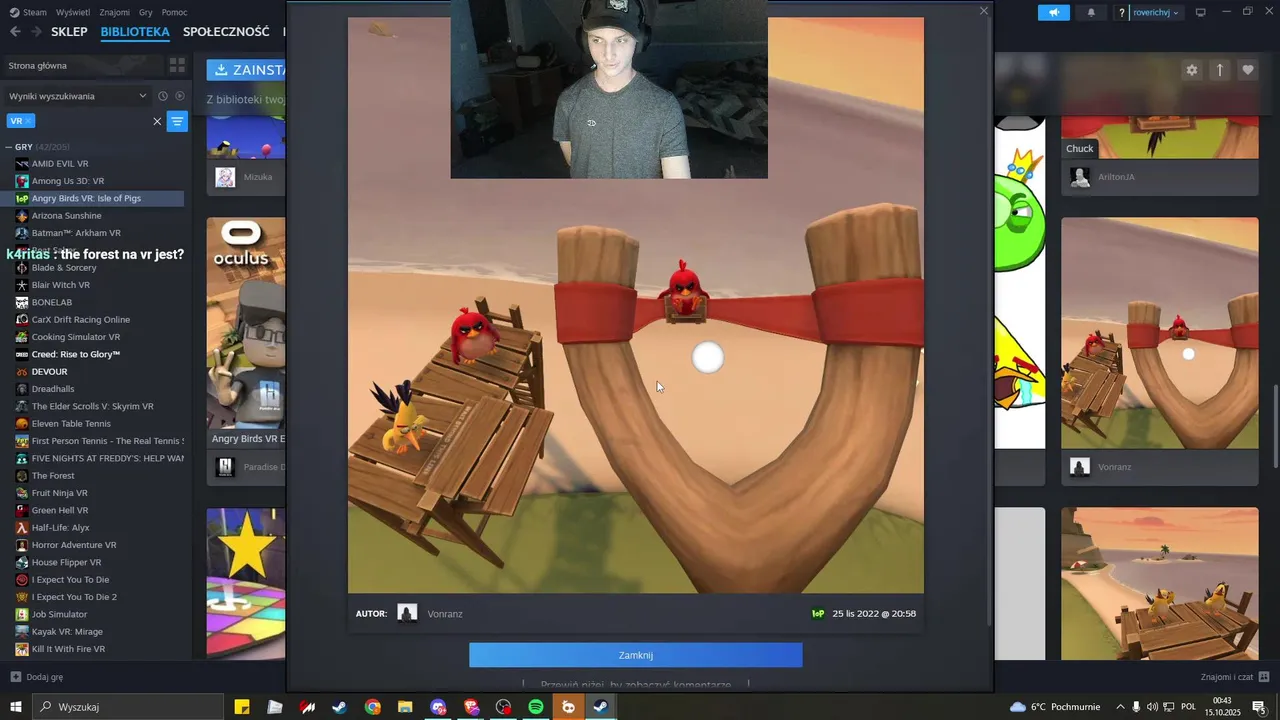1280x720 pixels.
Task: Select CarX Drift Racing Online
Action: click(80, 320)
